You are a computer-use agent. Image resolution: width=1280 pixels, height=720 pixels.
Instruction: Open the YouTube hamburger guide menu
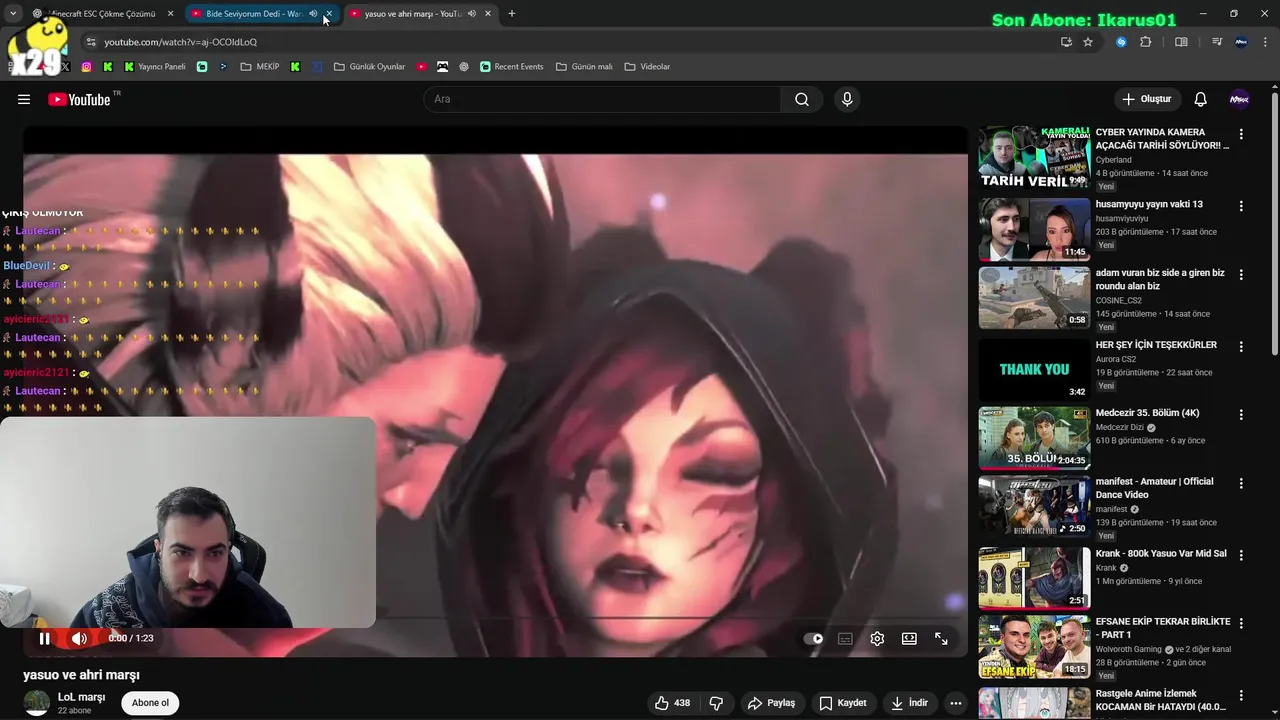coord(24,99)
